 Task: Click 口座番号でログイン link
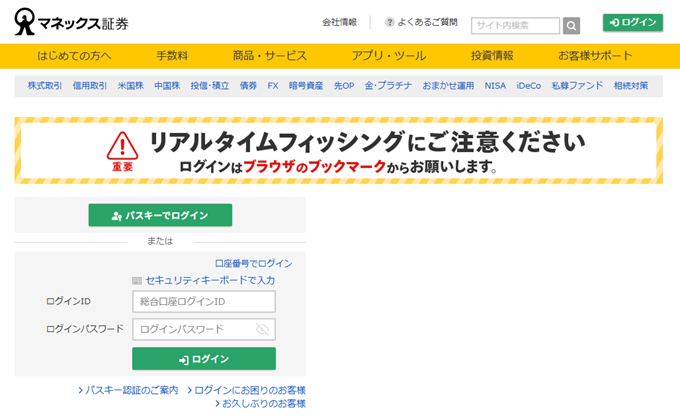[x=254, y=264]
